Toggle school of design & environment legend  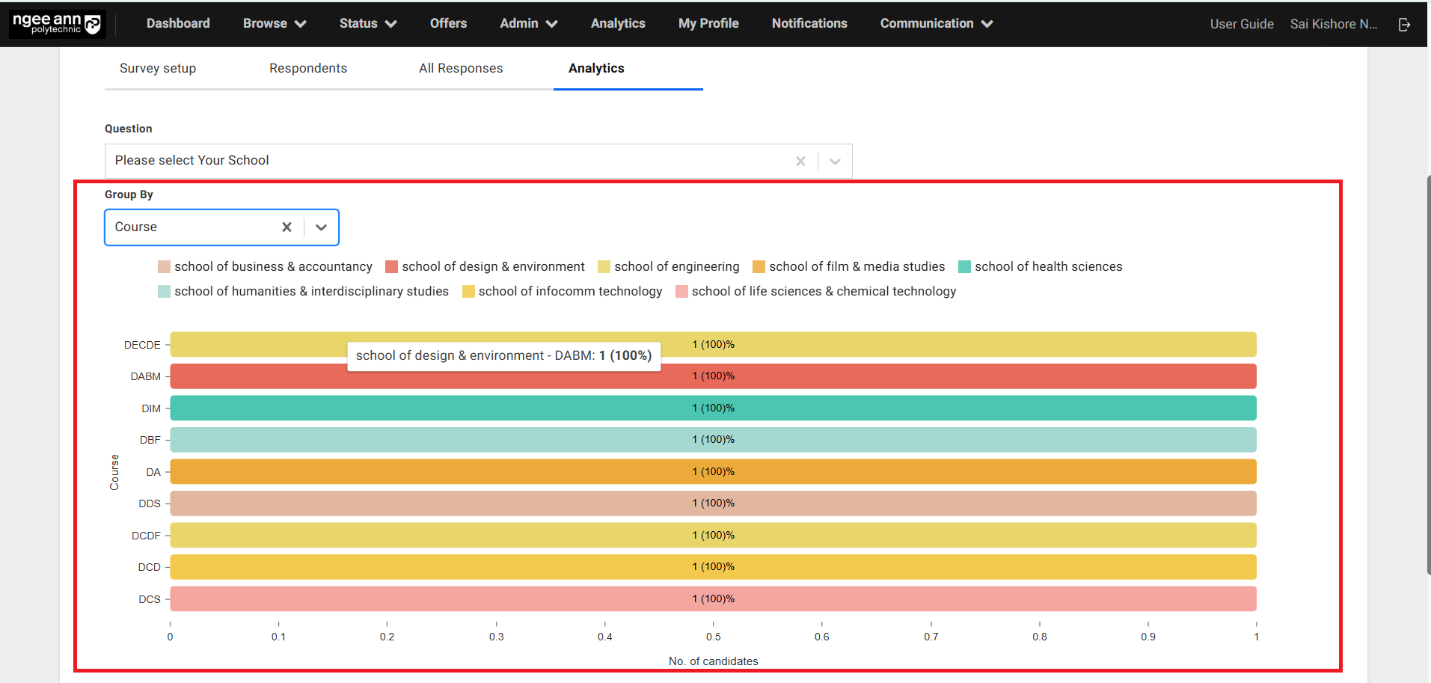click(485, 267)
